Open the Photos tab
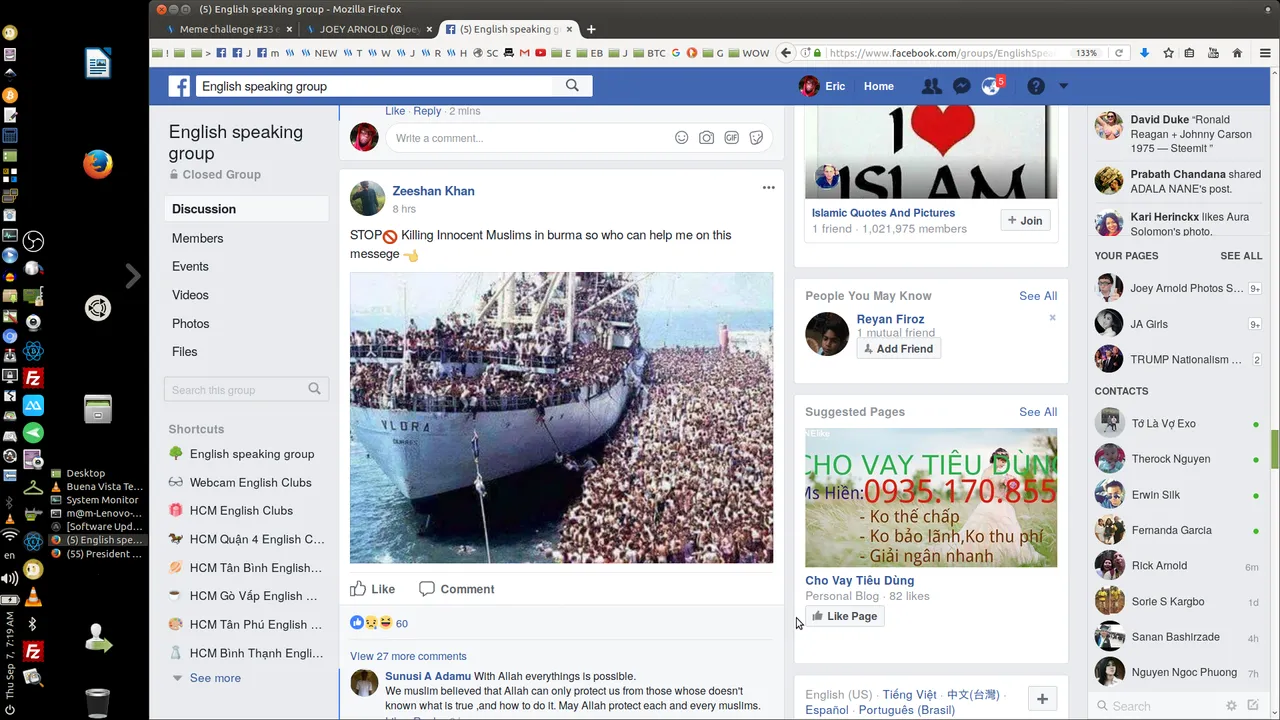The width and height of the screenshot is (1280, 720). tap(190, 323)
